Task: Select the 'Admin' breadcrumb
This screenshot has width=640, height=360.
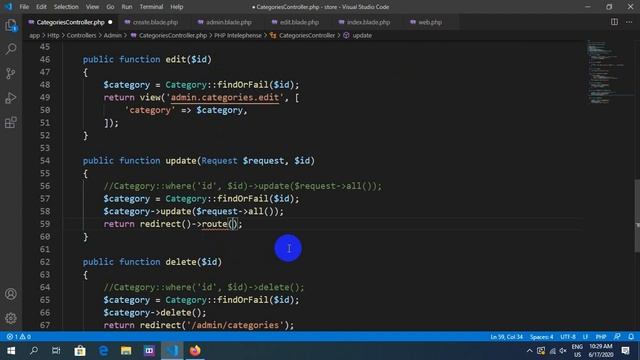Action: [112, 36]
